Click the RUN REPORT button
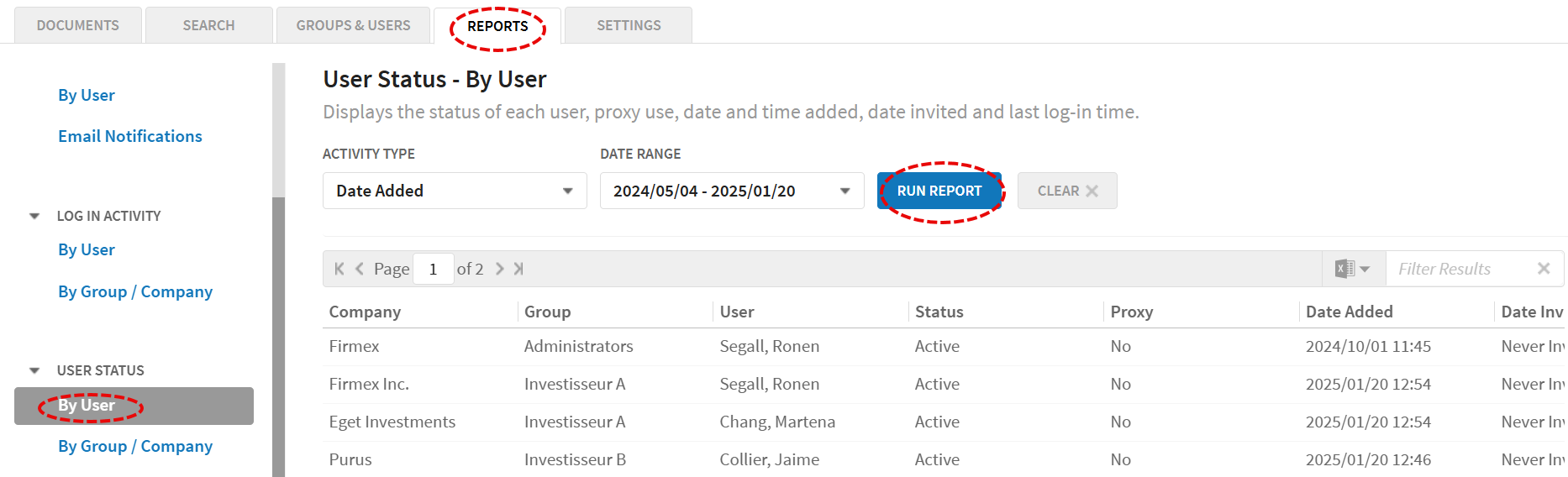The width and height of the screenshot is (1568, 477). pos(939,191)
